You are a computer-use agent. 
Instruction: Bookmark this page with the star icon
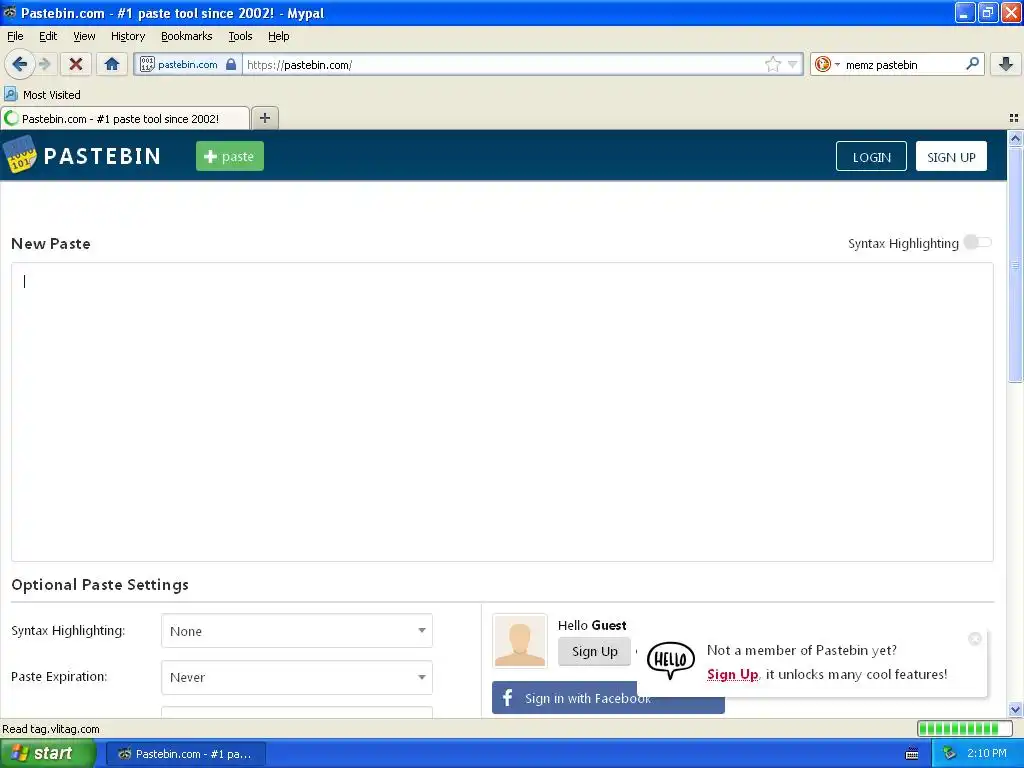(x=773, y=64)
